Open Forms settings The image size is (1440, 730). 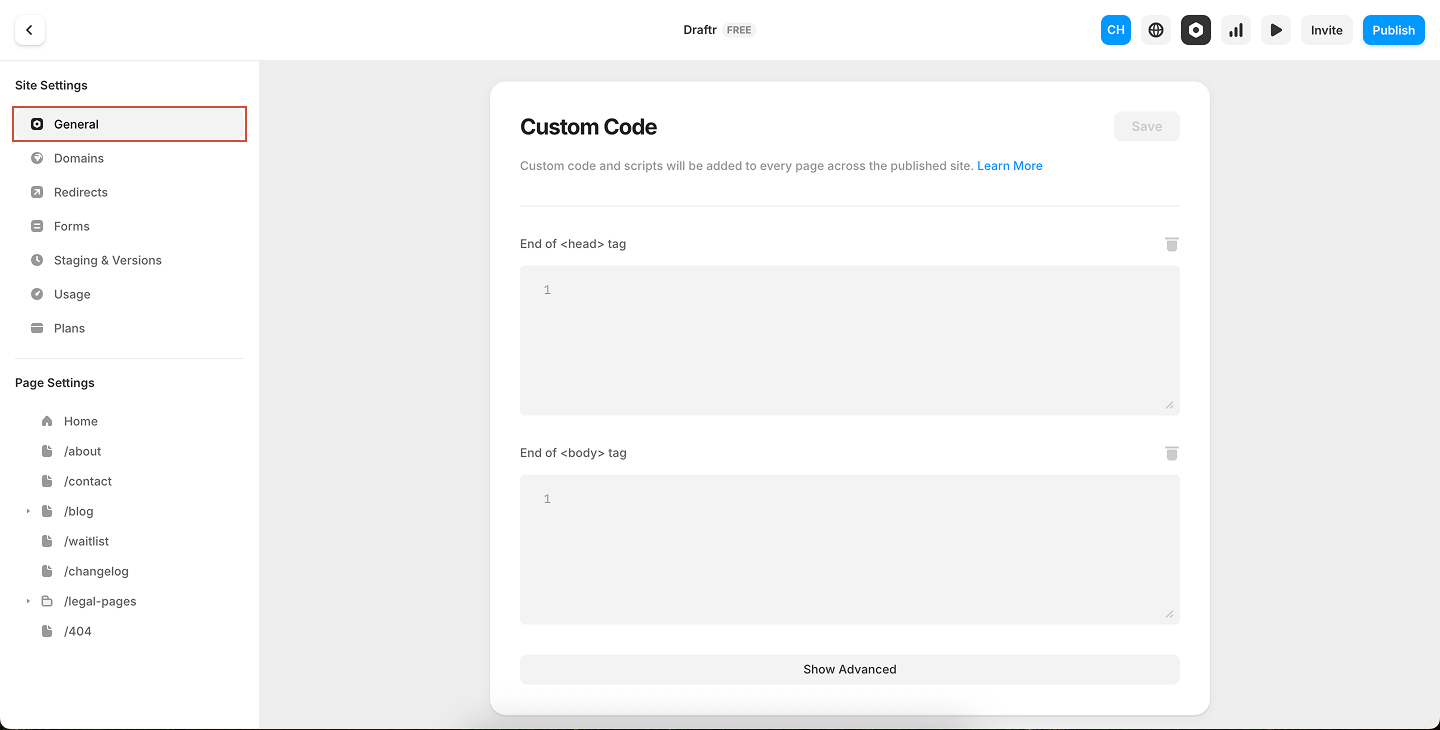point(129,226)
